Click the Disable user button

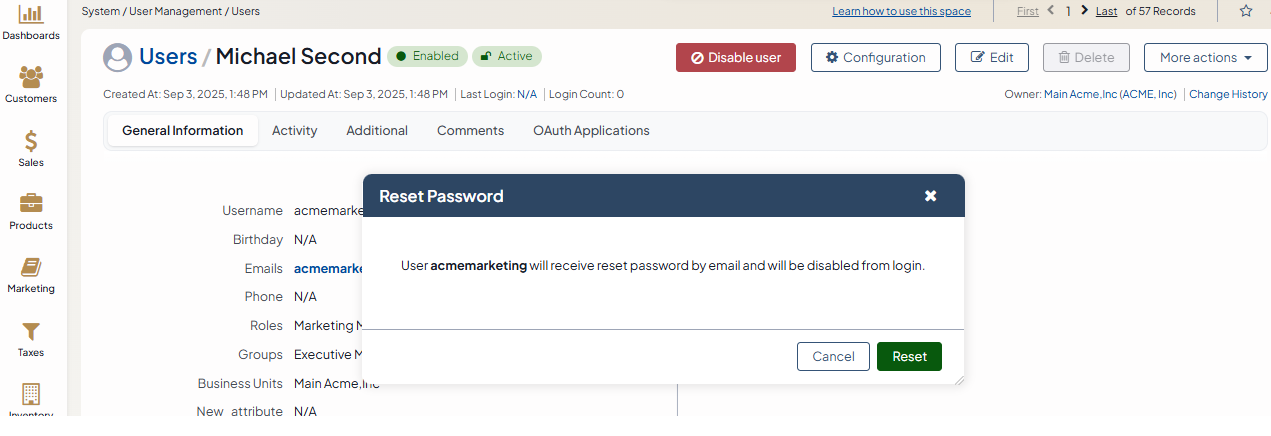[735, 58]
